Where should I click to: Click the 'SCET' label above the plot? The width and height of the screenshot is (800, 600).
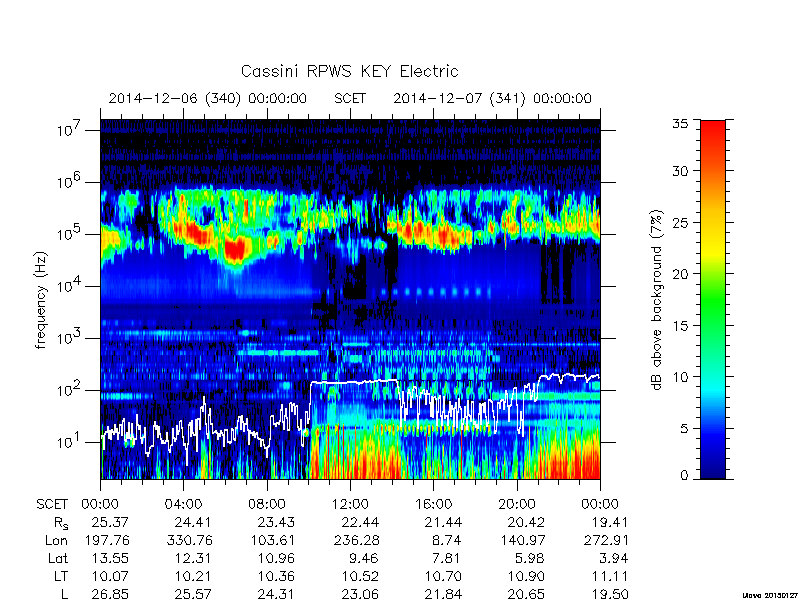click(350, 98)
